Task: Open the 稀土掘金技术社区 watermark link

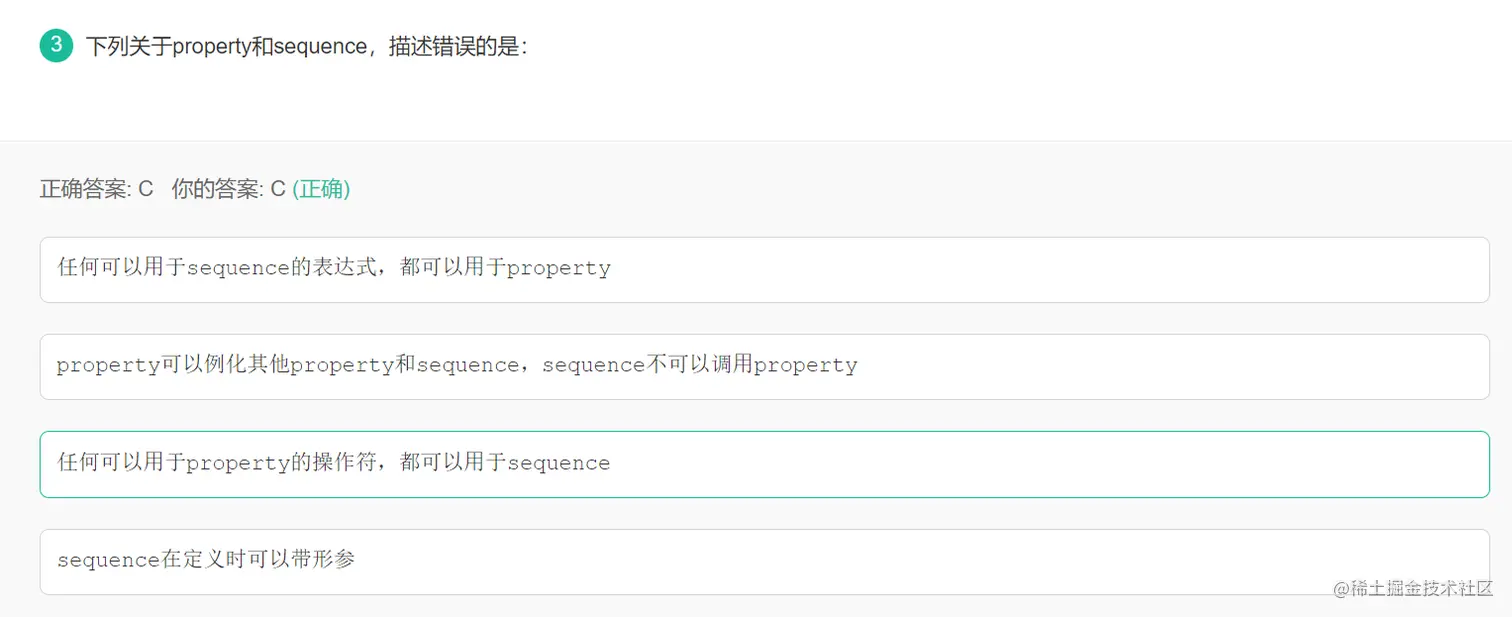Action: pos(1424,589)
